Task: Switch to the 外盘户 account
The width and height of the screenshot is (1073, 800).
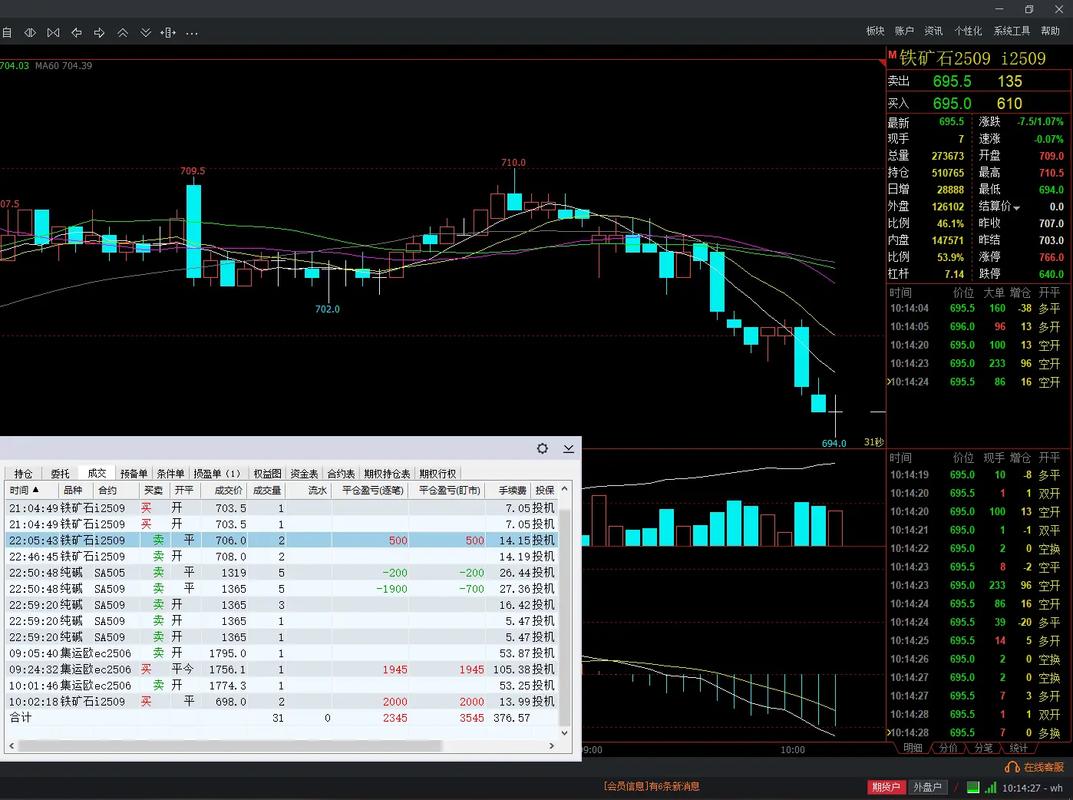Action: (x=926, y=788)
